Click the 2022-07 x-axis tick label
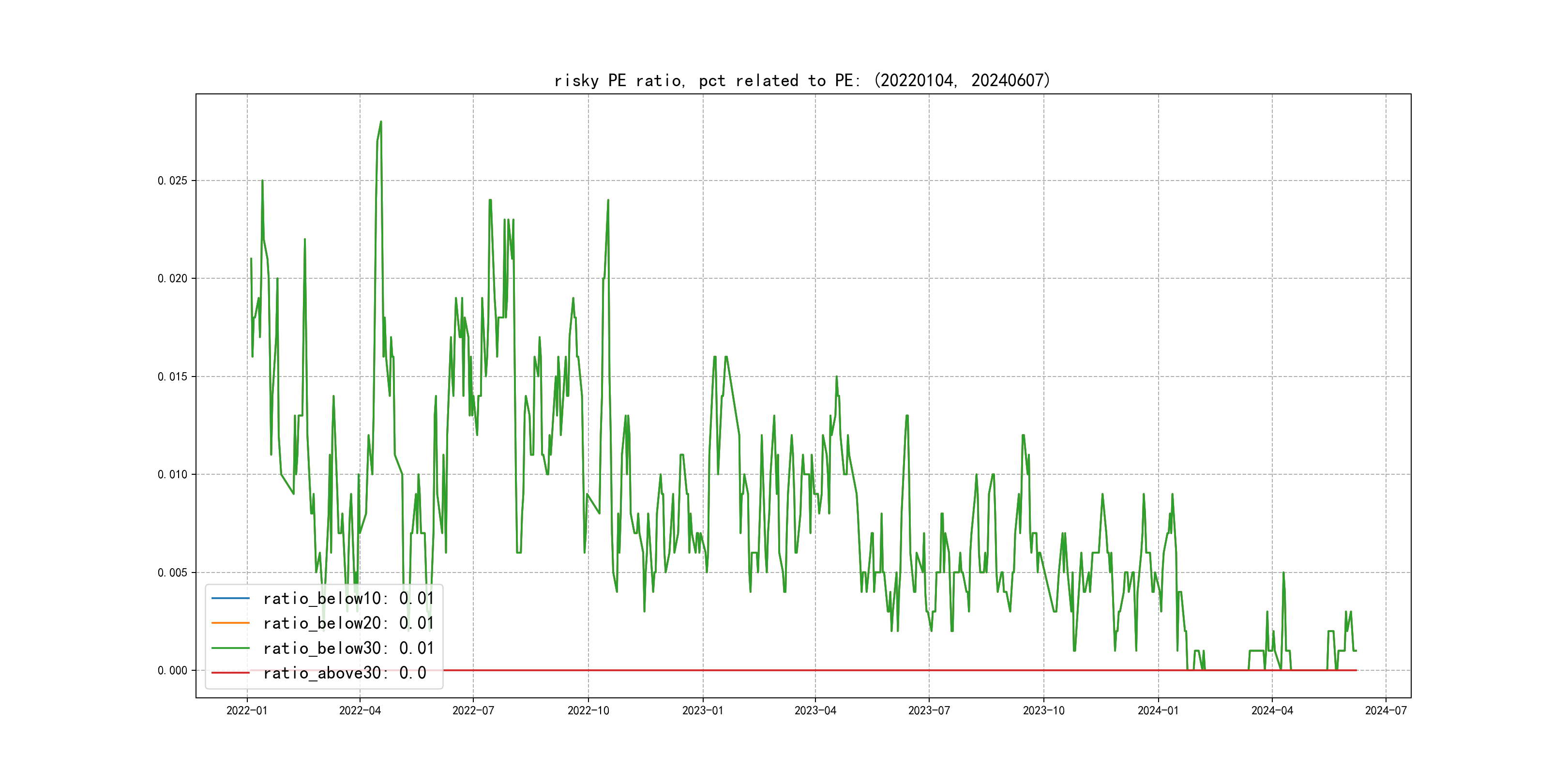Screen dimensions: 1568x784 [473, 710]
